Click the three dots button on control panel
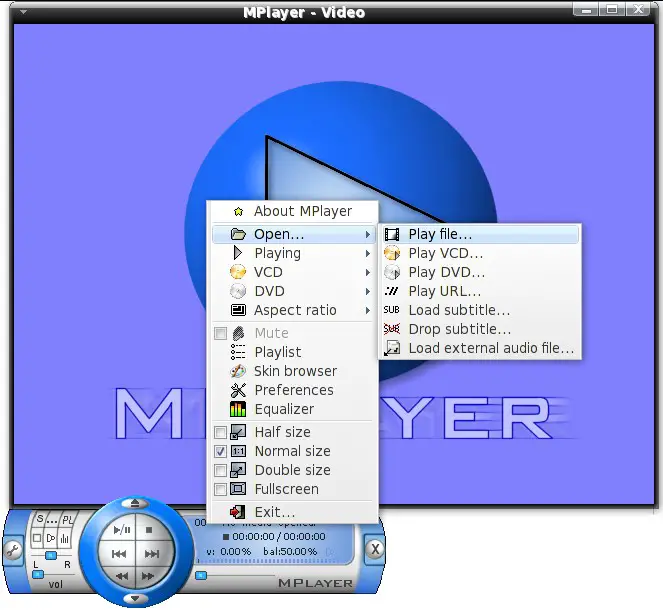 click(52, 521)
